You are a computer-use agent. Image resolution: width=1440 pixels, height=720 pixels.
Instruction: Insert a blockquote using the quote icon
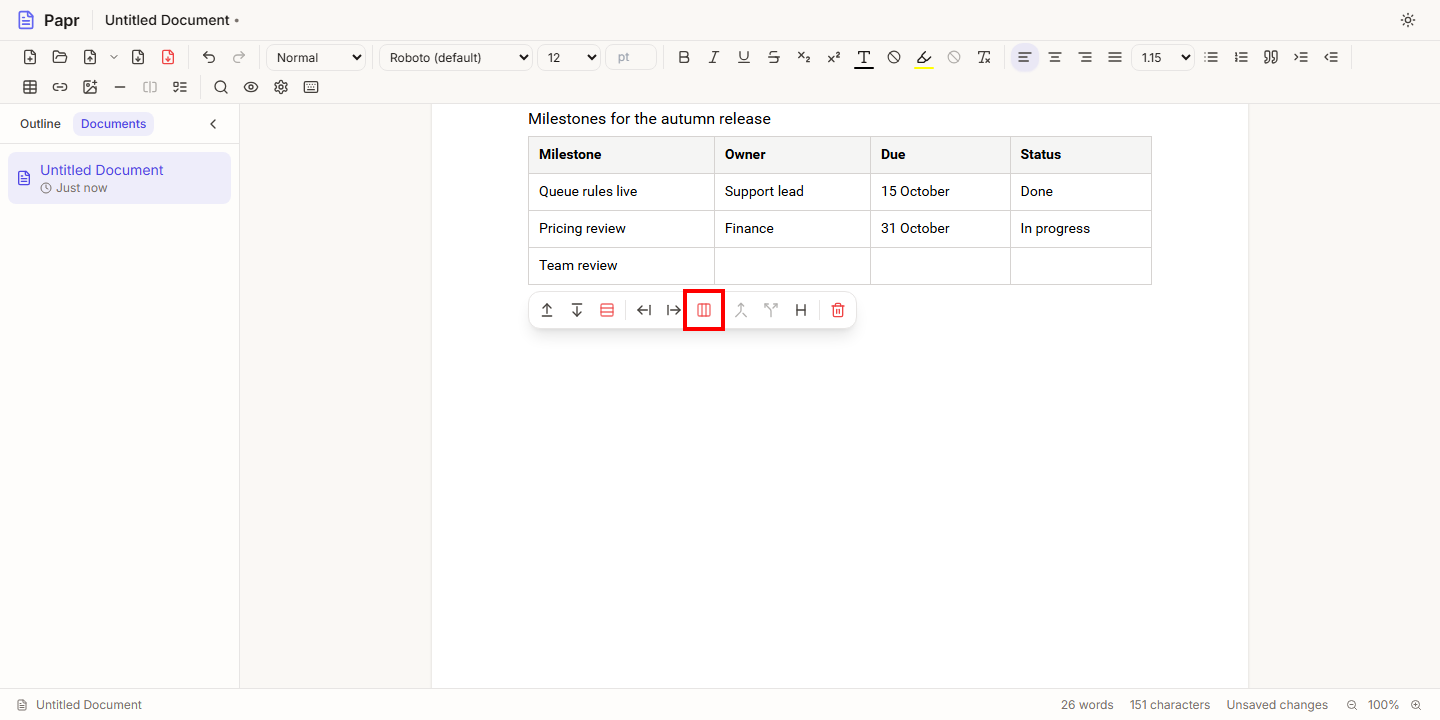1271,57
